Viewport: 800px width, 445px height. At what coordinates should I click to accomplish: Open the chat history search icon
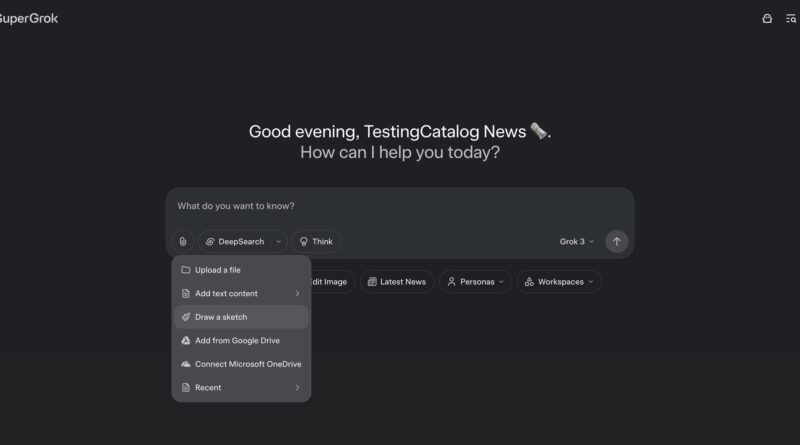(x=791, y=18)
